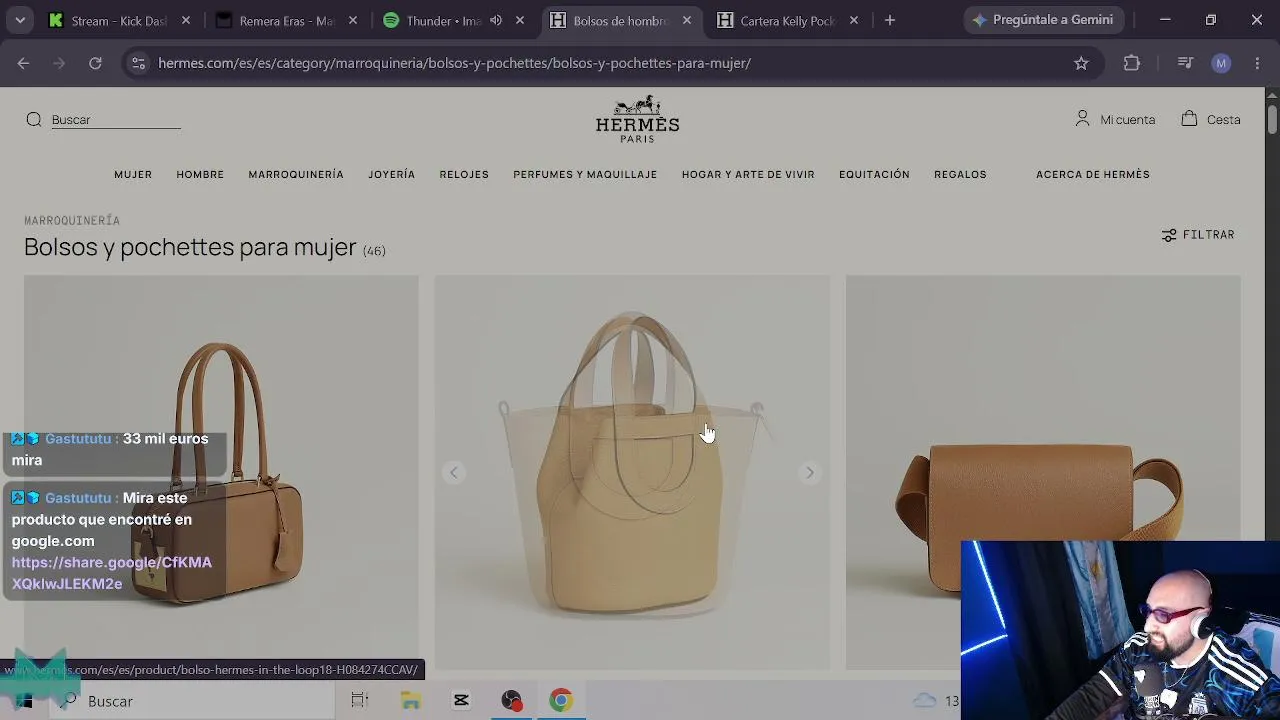Screen dimensions: 1280x720
Task: Open Mi cuenta account page
Action: [x=1115, y=119]
